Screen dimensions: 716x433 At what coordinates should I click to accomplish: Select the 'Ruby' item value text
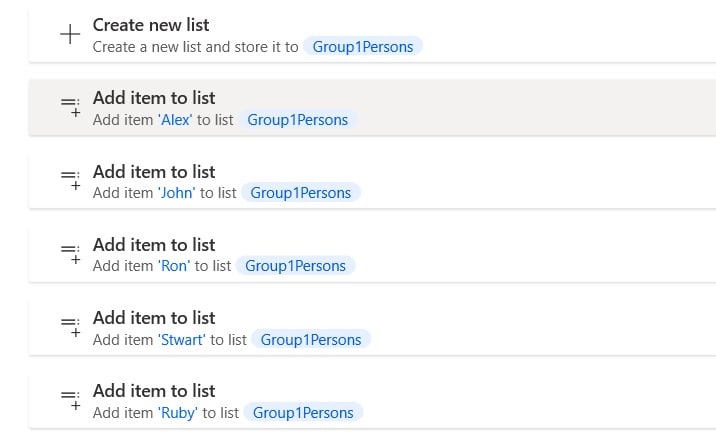pyautogui.click(x=178, y=413)
